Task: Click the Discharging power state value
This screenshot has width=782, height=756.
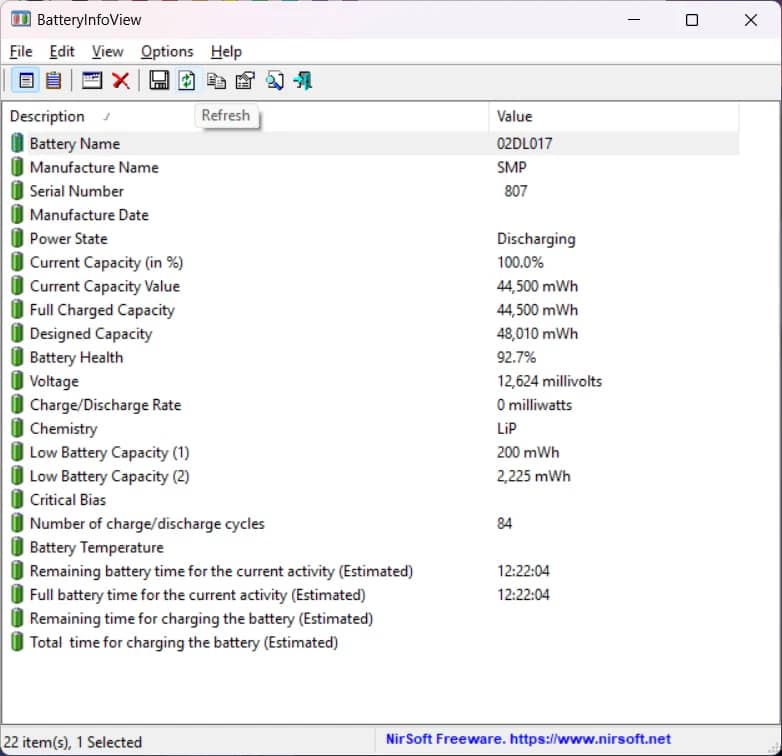Action: (x=536, y=239)
